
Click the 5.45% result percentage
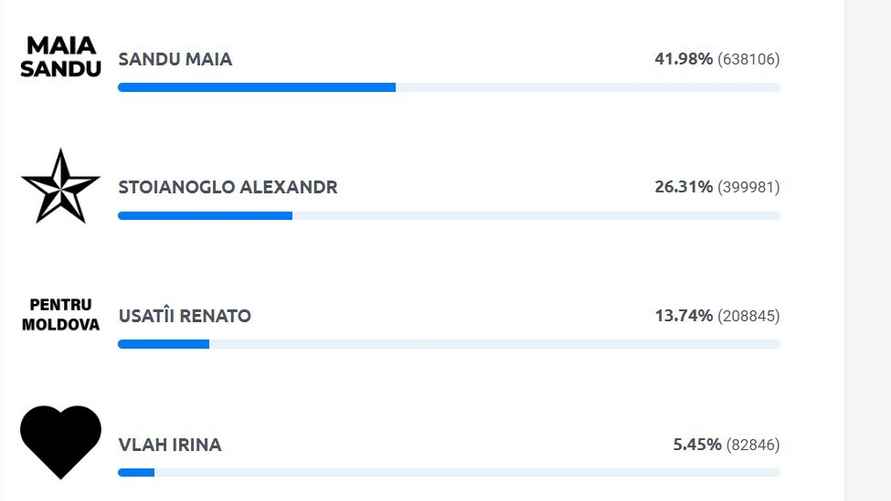(x=697, y=444)
